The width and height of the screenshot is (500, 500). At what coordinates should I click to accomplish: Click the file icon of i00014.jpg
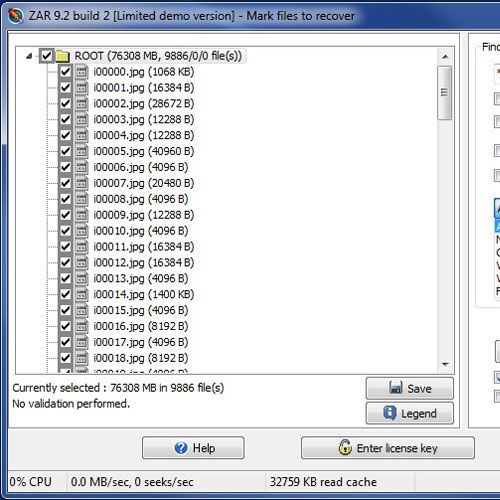click(x=81, y=294)
